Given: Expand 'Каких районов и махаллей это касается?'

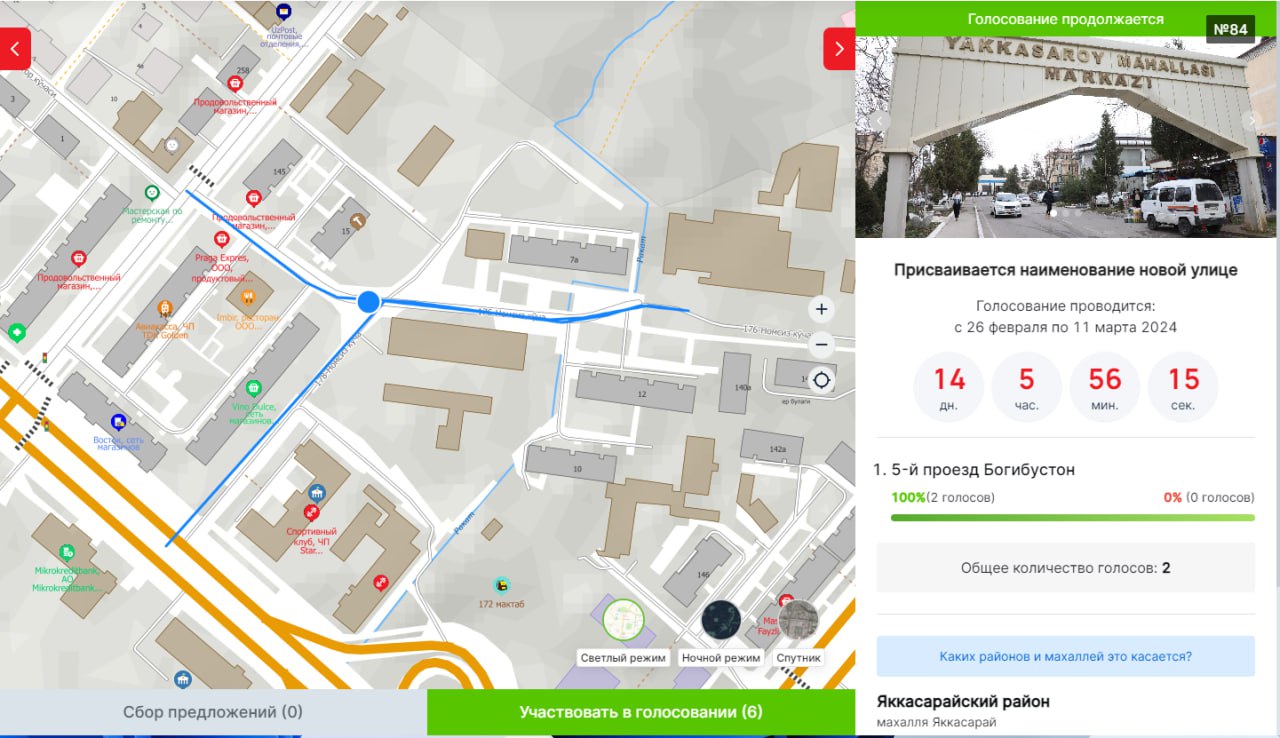Looking at the screenshot, I should click(1065, 657).
